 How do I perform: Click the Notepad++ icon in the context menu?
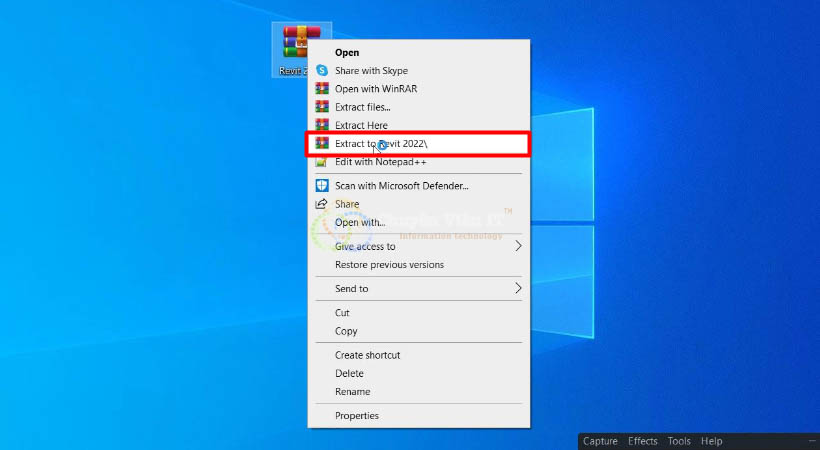point(322,162)
